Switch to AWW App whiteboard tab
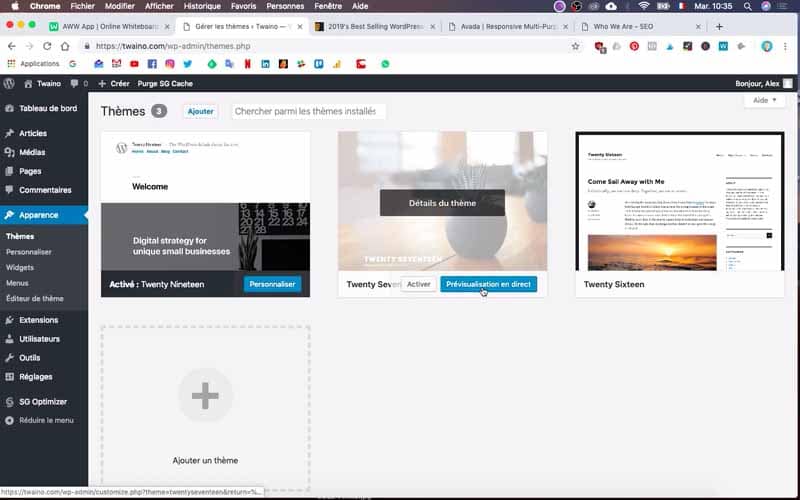 pos(110,27)
